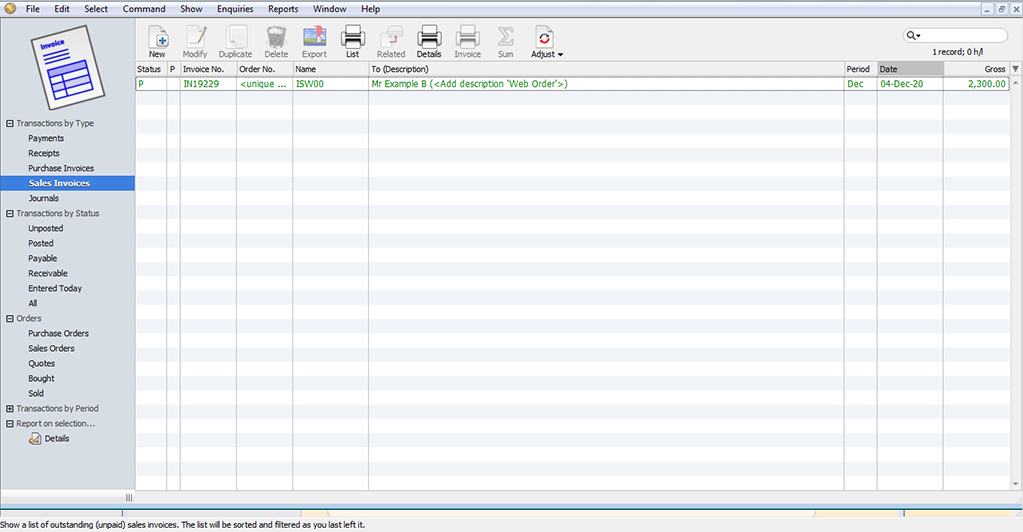The width and height of the screenshot is (1023, 532).
Task: Click the search magnifier dropdown icon
Action: [x=913, y=36]
